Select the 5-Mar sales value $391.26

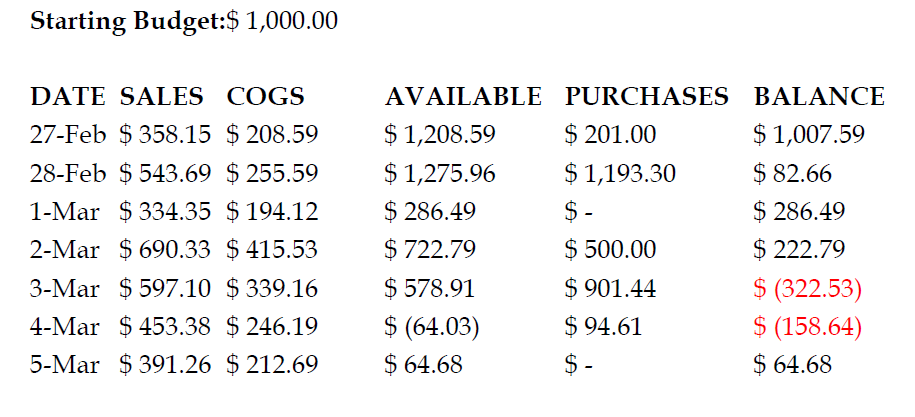click(165, 366)
